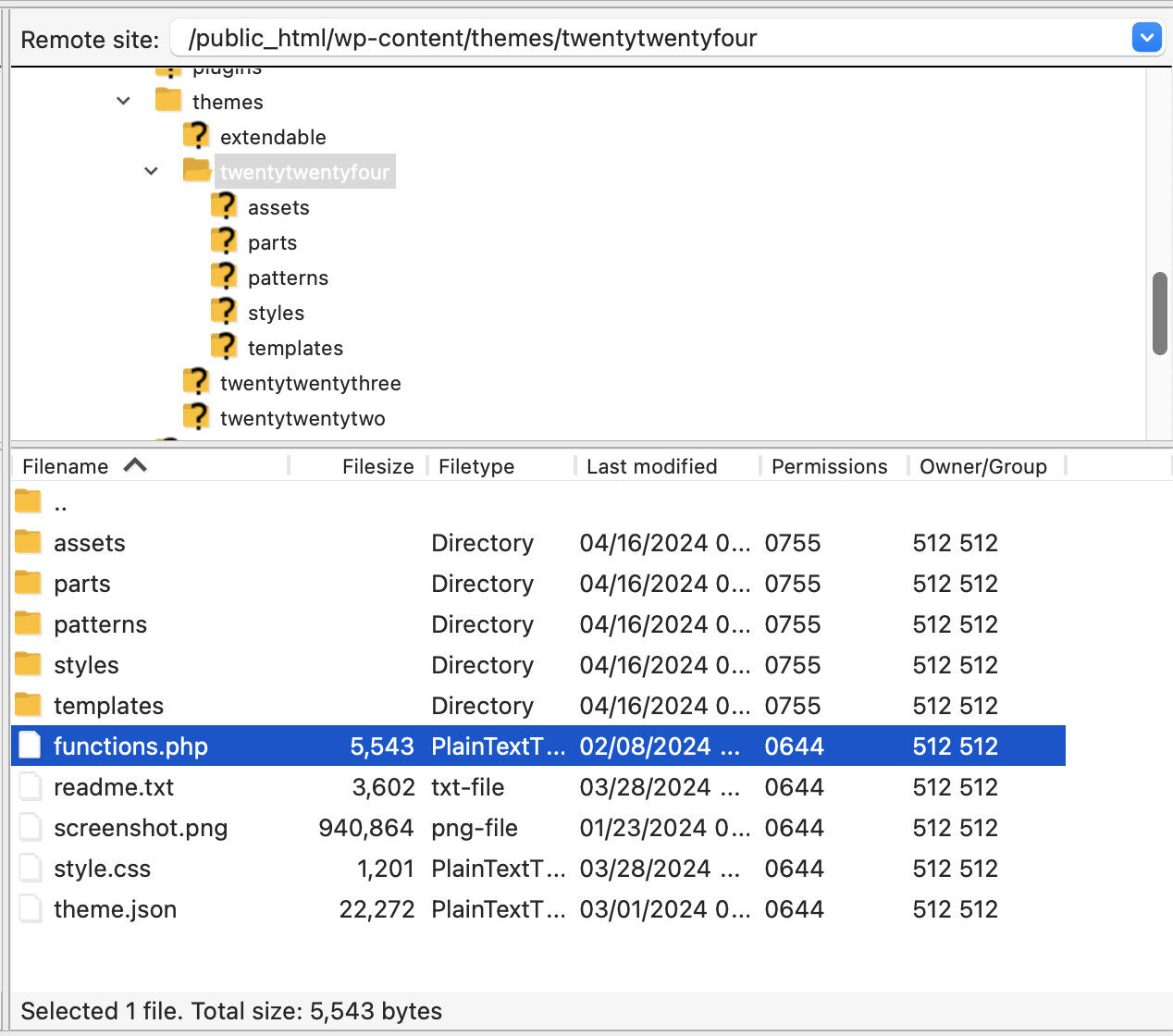The image size is (1173, 1036).
Task: Select the screenshot.png filename
Action: (x=141, y=828)
